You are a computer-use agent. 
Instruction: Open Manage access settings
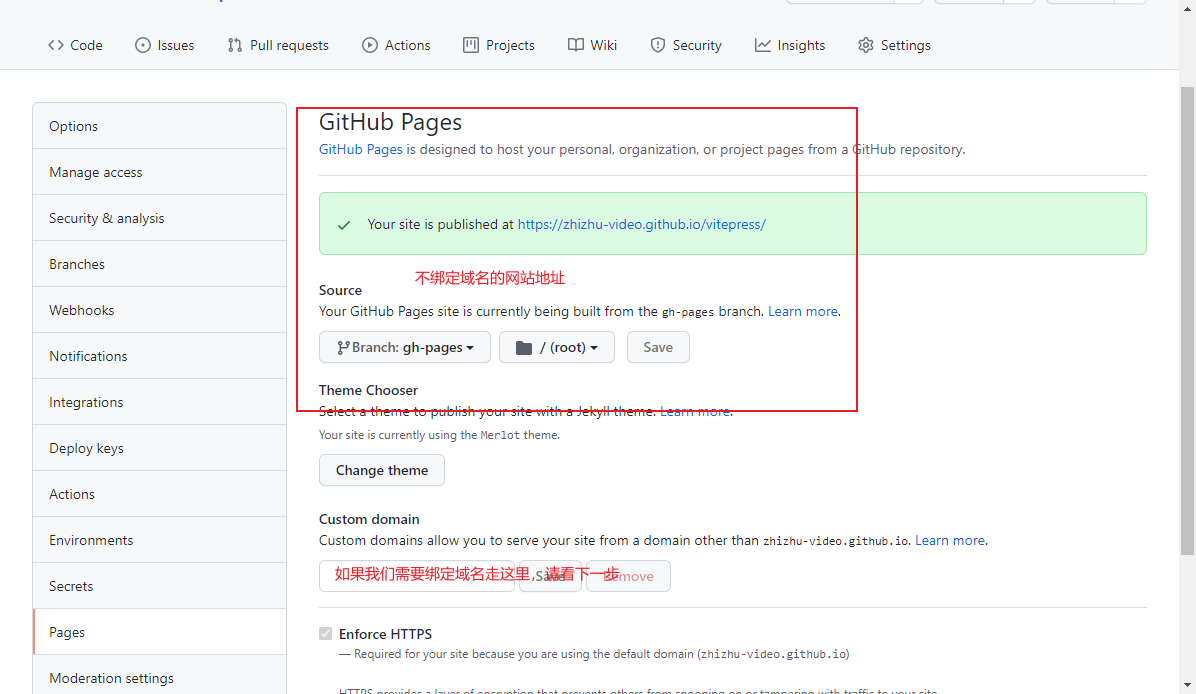(159, 172)
